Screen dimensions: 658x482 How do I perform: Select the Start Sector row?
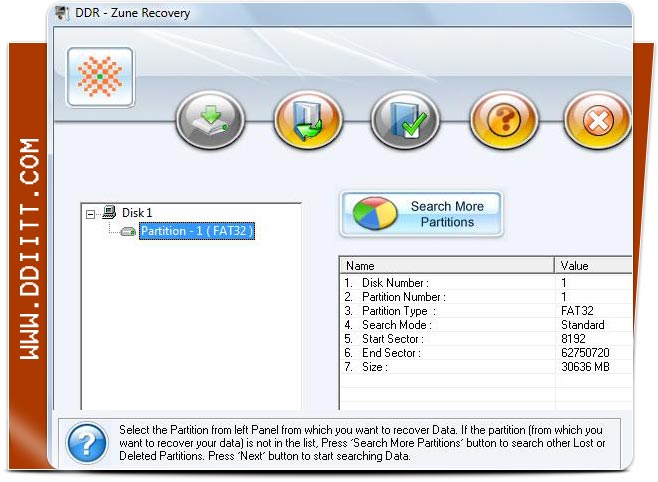click(446, 339)
